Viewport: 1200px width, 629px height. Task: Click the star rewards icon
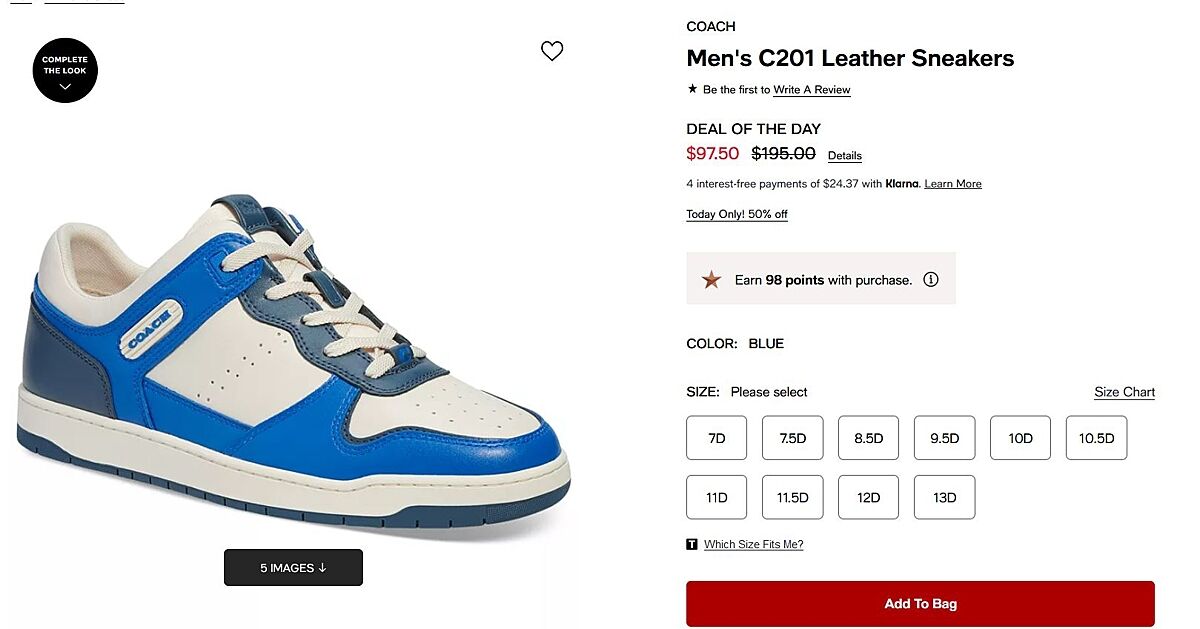pos(711,280)
